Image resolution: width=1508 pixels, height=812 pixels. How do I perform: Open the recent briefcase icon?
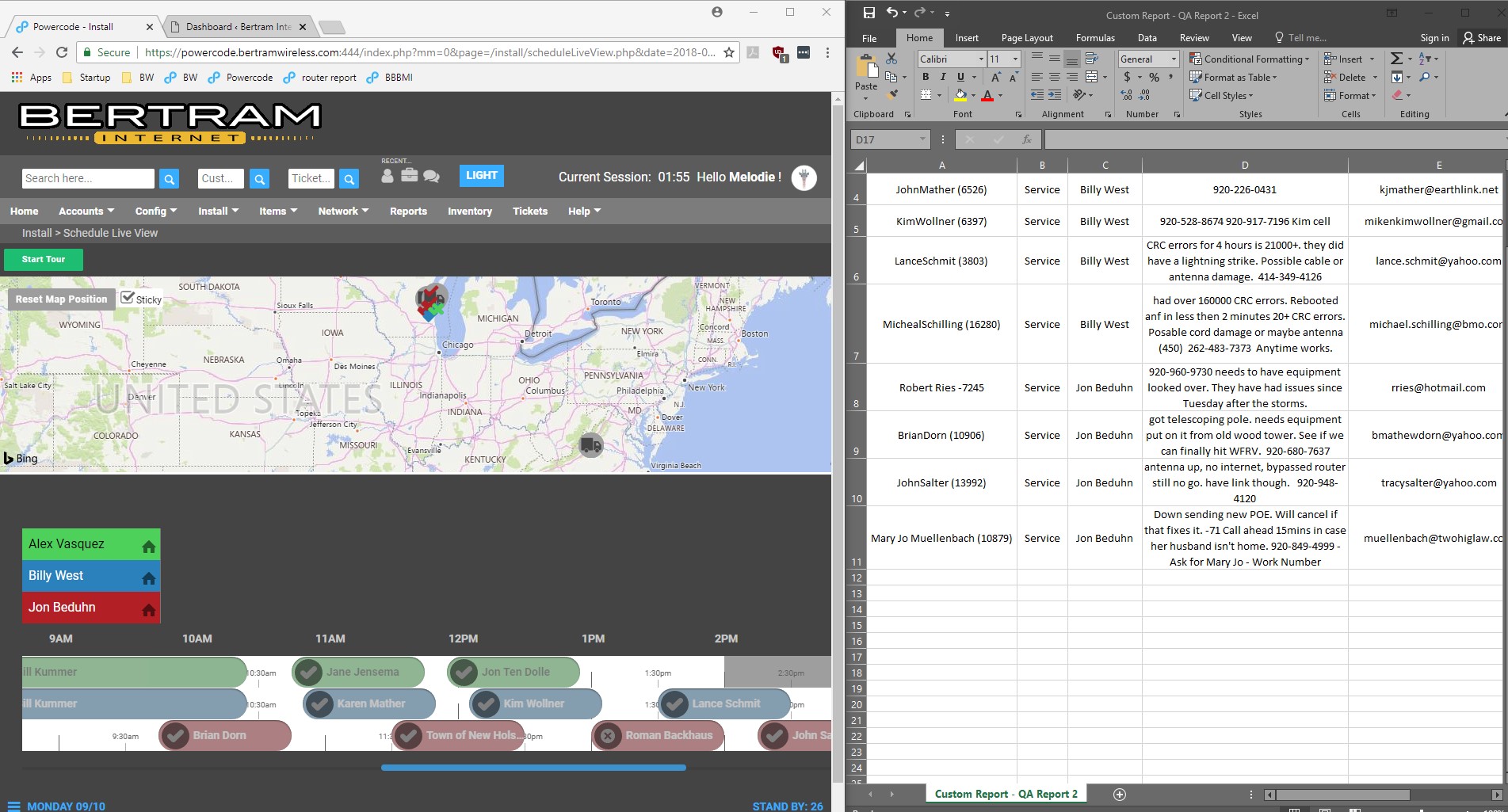pyautogui.click(x=409, y=176)
